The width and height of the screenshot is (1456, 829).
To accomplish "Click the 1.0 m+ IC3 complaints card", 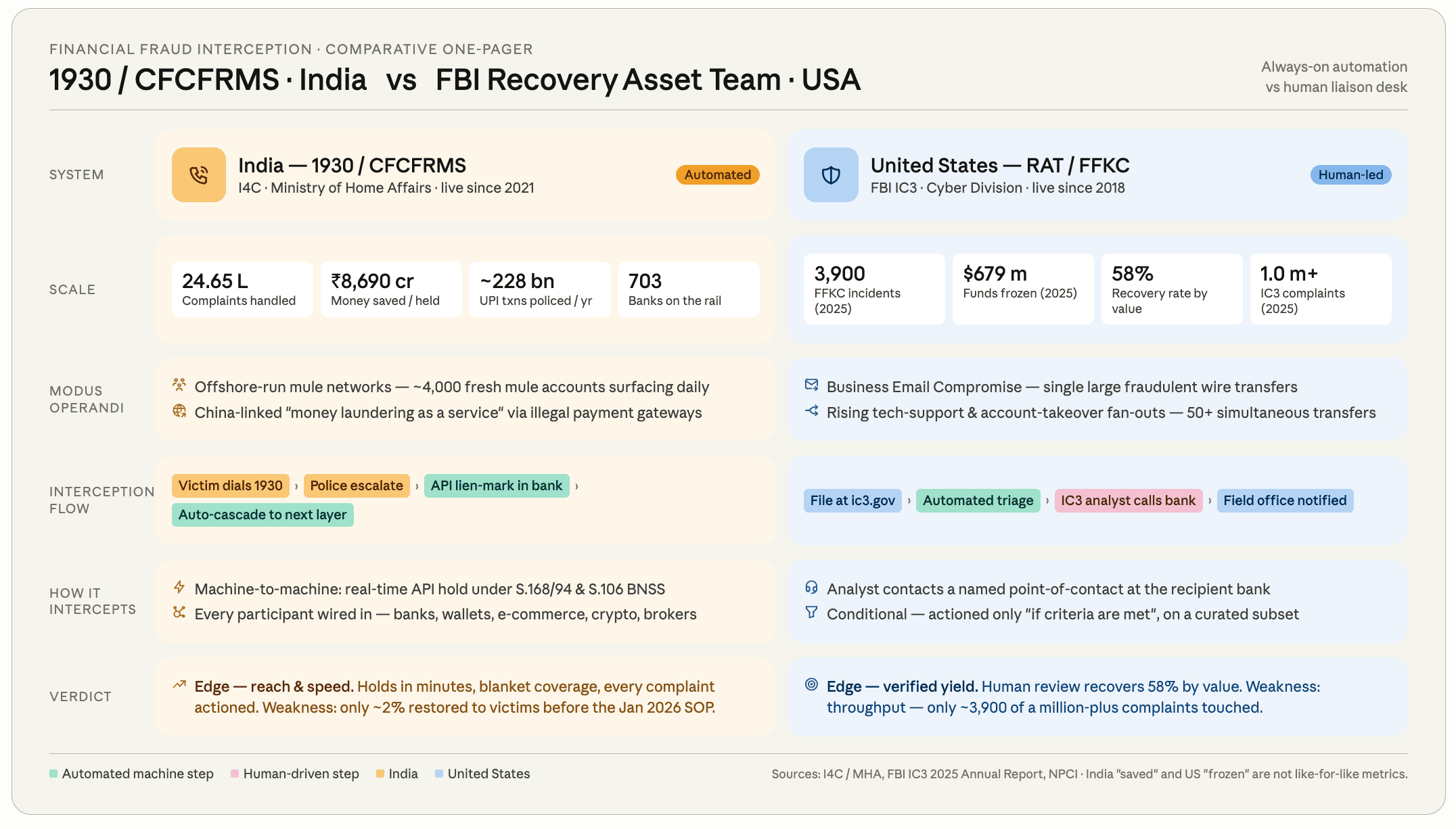I will (x=1321, y=289).
